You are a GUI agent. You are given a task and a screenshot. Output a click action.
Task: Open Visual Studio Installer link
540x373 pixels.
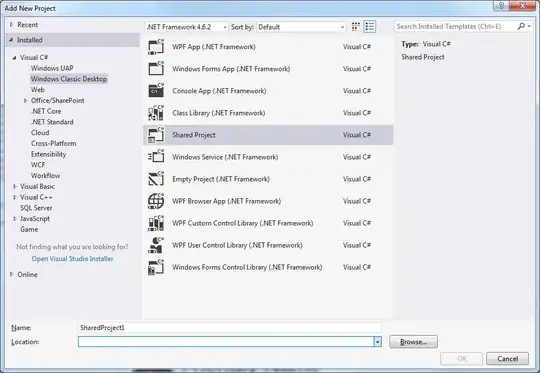pos(72,259)
